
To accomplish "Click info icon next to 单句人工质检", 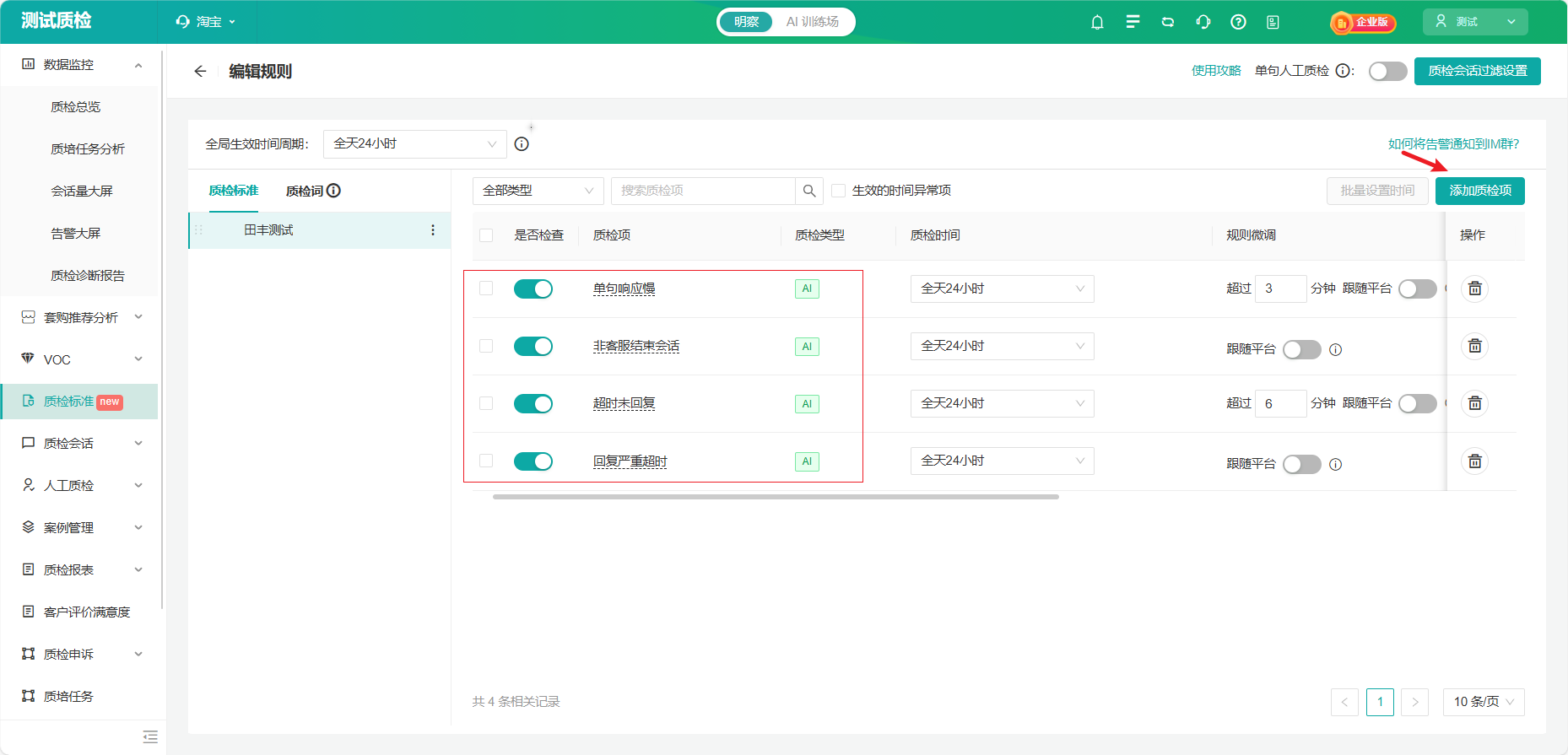I will 1343,71.
